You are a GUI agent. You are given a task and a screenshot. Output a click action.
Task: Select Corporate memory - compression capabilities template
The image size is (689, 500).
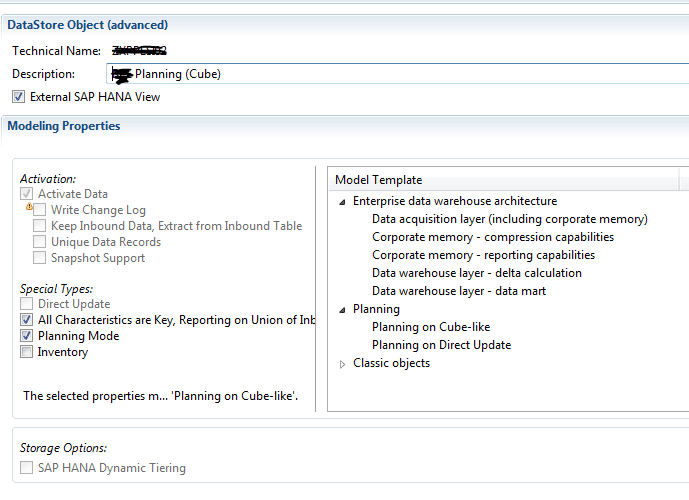click(x=492, y=237)
